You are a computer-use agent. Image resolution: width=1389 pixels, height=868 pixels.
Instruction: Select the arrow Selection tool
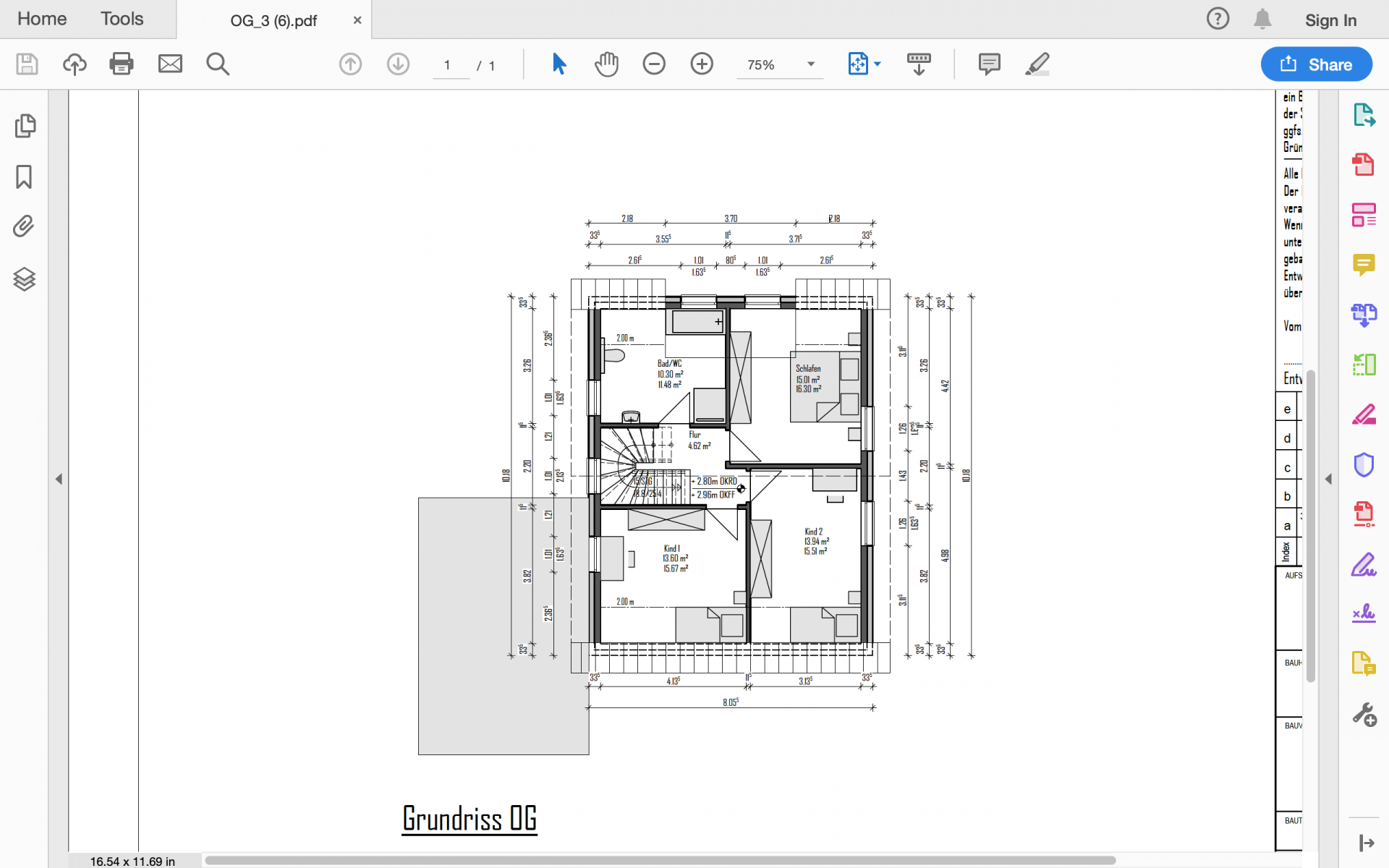tap(559, 64)
